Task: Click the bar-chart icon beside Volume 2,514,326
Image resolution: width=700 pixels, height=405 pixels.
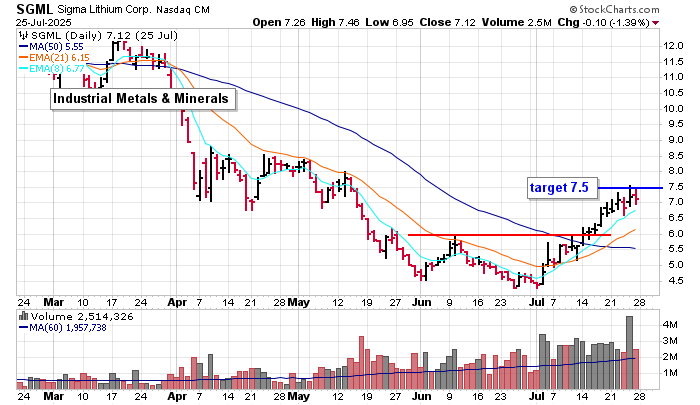Action: [23, 317]
